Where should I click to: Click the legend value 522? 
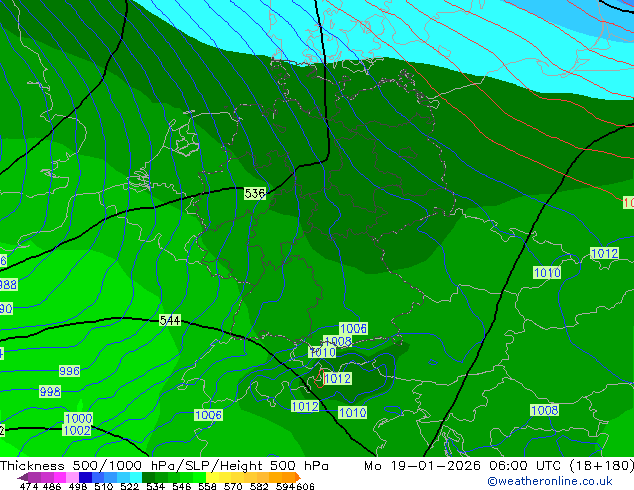tap(129, 486)
